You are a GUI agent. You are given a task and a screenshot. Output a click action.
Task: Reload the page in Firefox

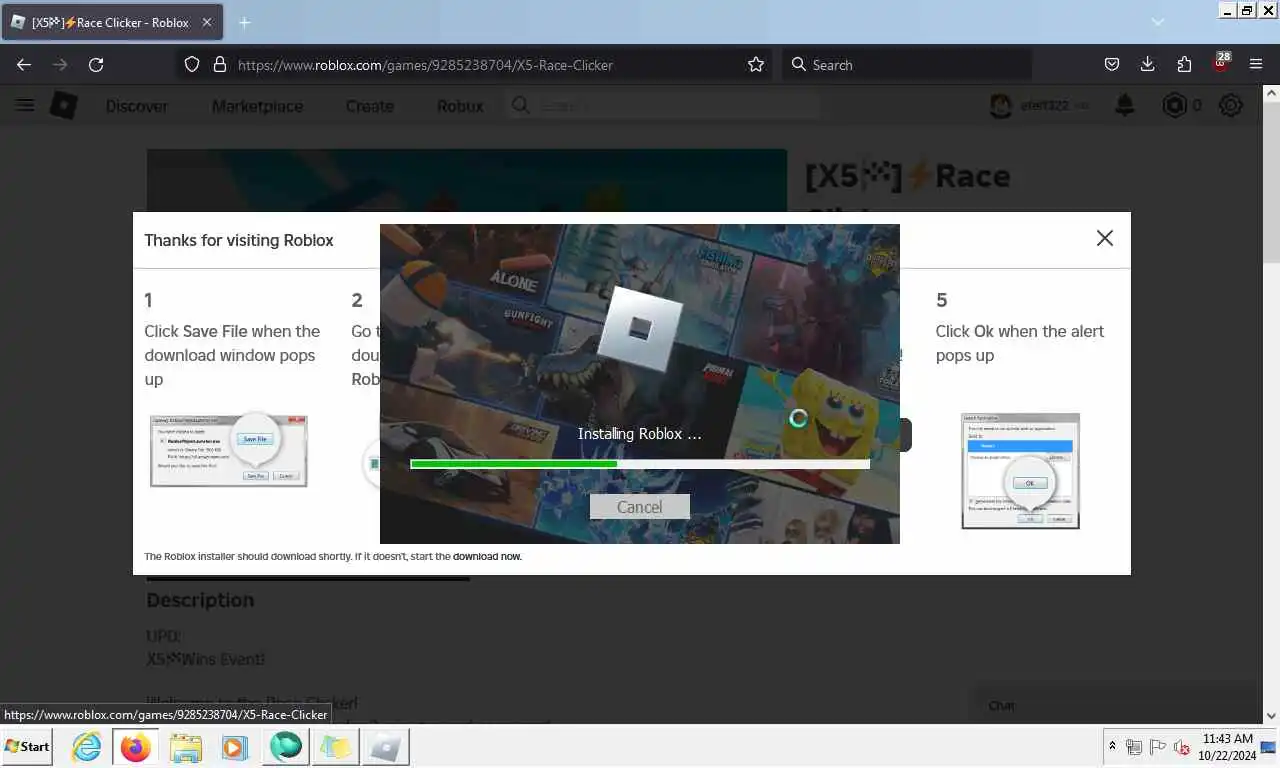pyautogui.click(x=96, y=64)
